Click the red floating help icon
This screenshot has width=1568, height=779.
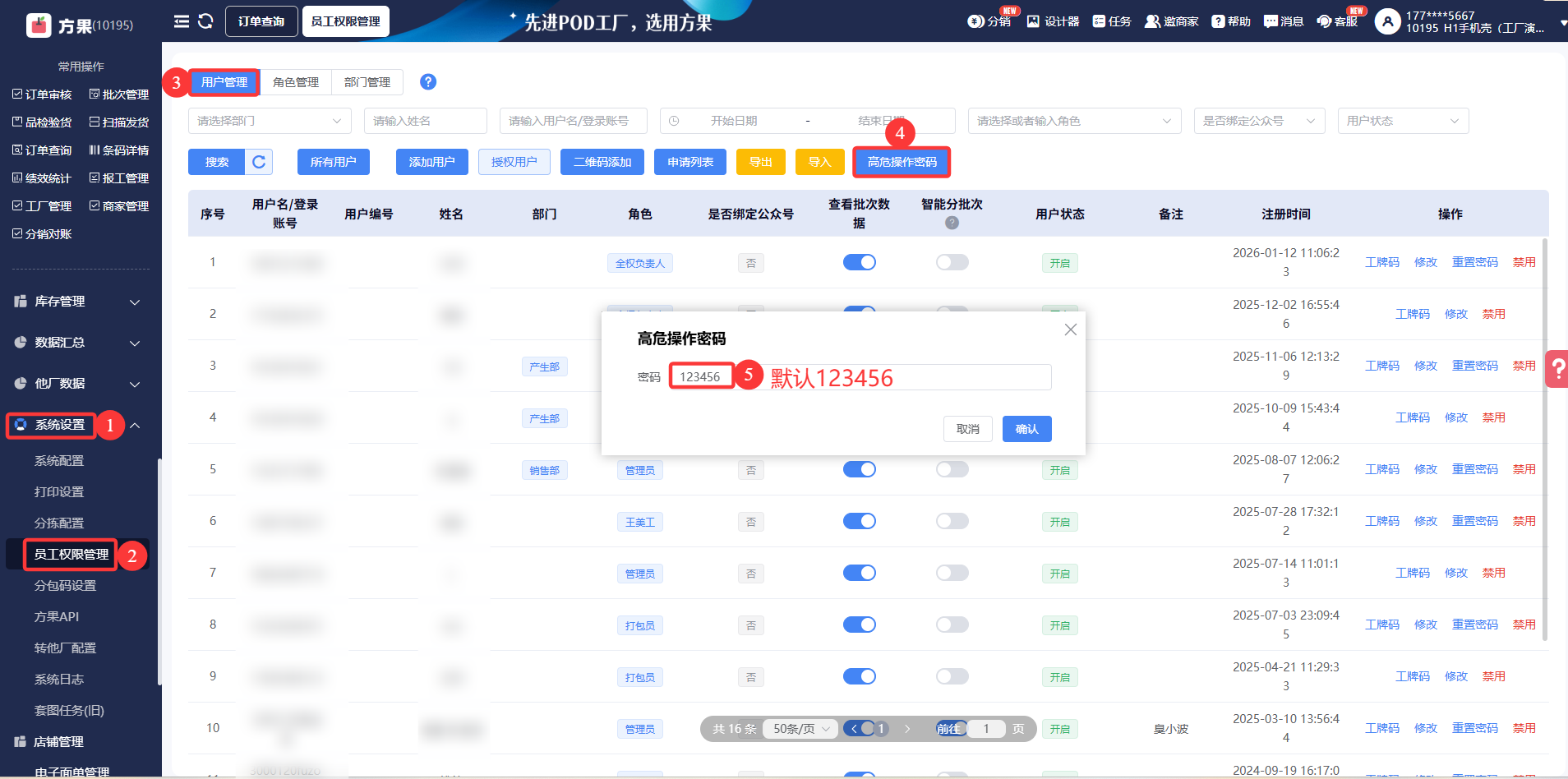(x=1557, y=369)
